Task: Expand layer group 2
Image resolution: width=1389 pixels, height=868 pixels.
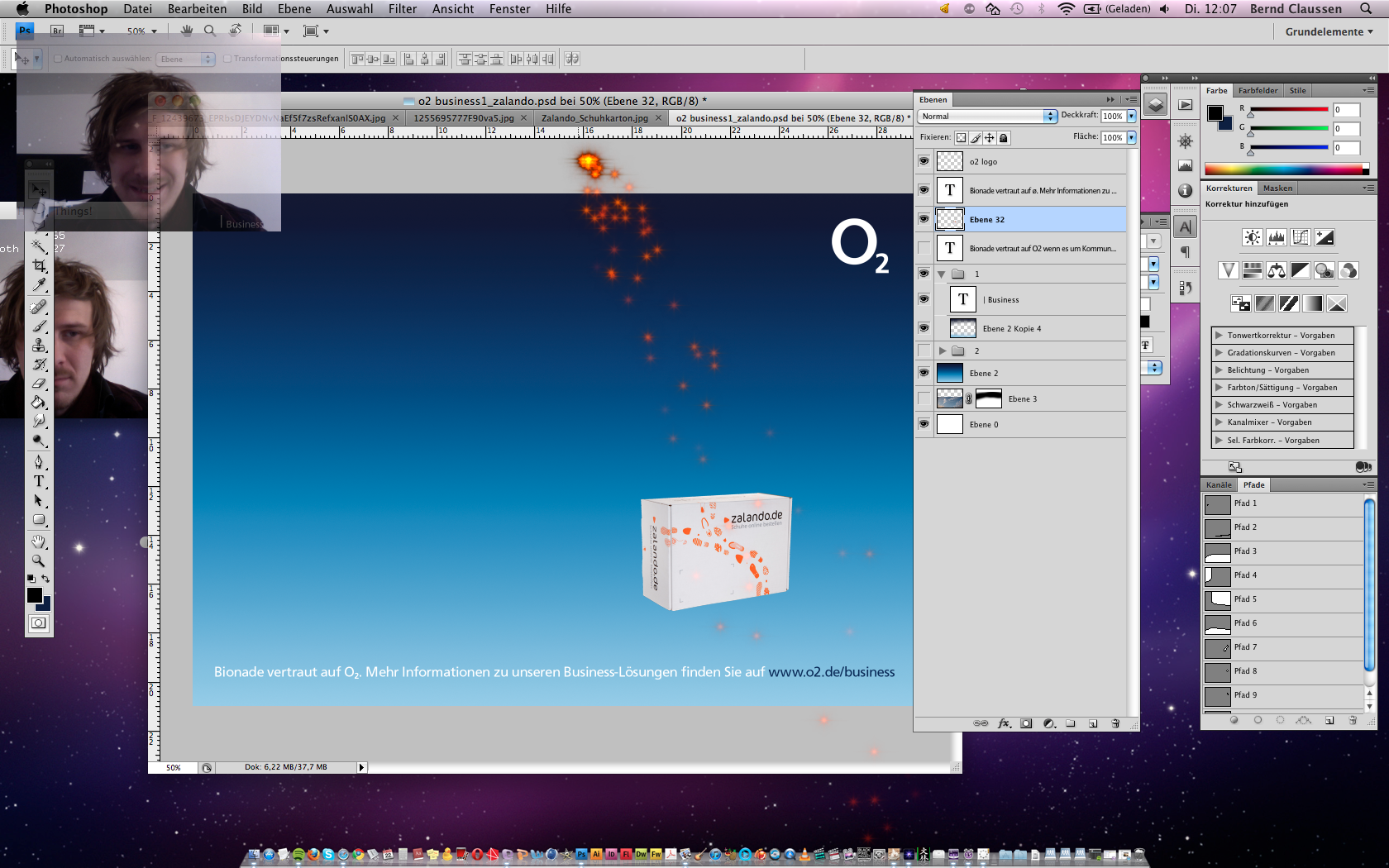Action: click(942, 351)
